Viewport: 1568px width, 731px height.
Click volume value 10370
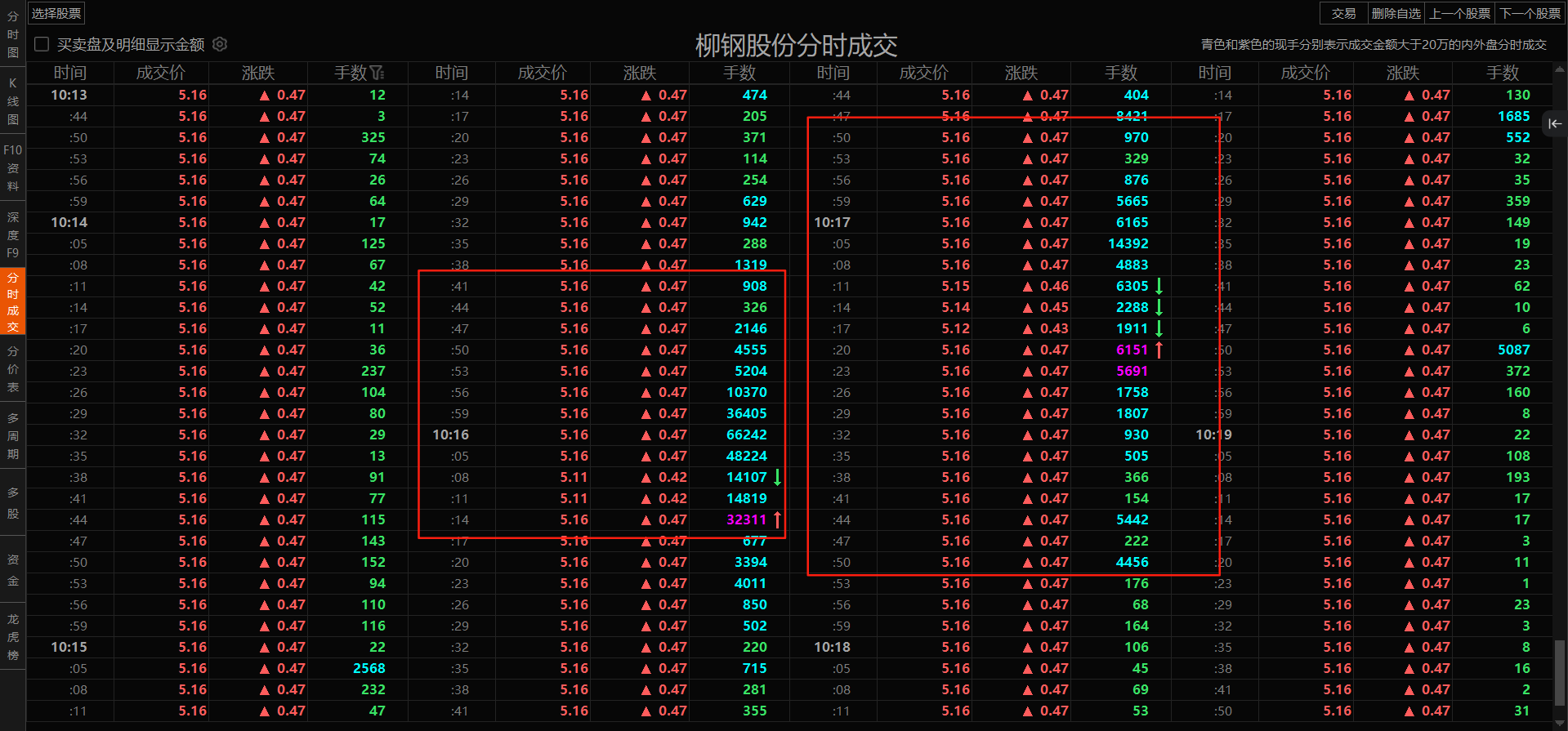point(746,392)
